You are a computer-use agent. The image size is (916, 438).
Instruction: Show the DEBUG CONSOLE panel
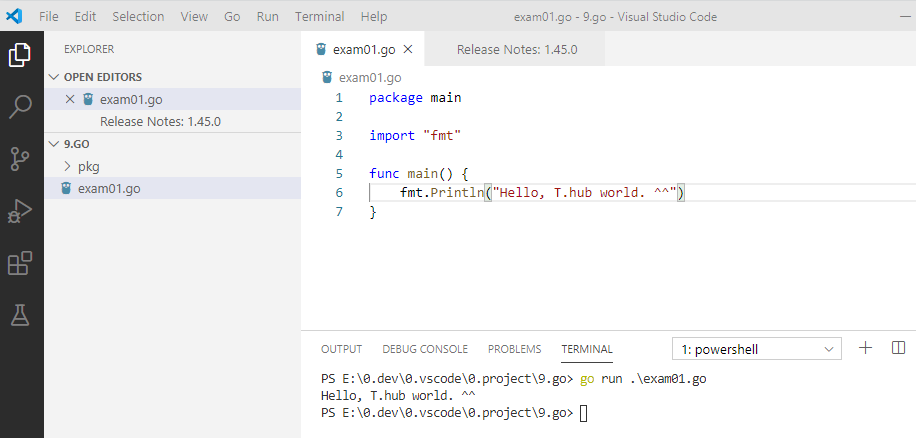(x=425, y=349)
